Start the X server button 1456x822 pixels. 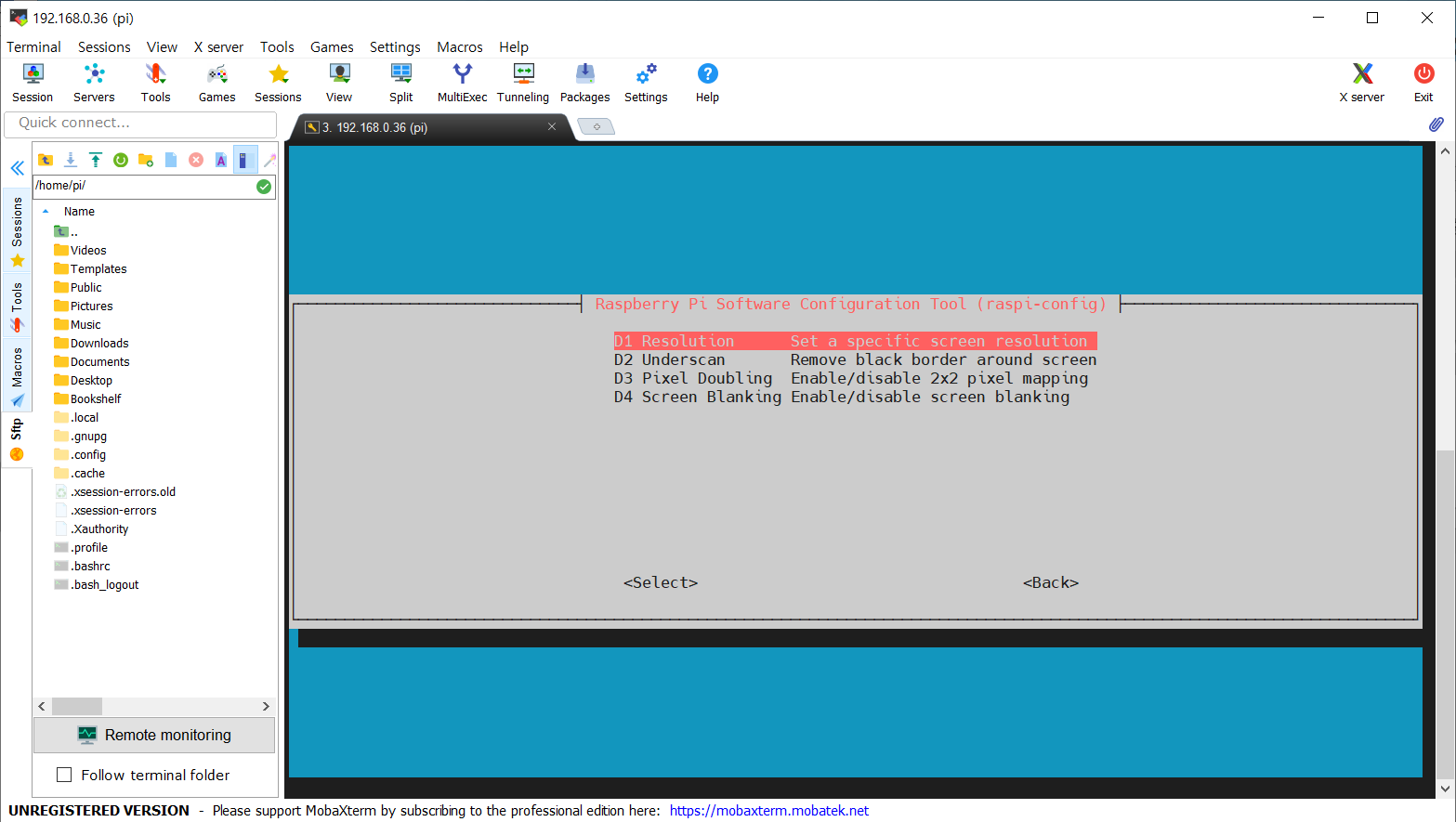point(1362,83)
